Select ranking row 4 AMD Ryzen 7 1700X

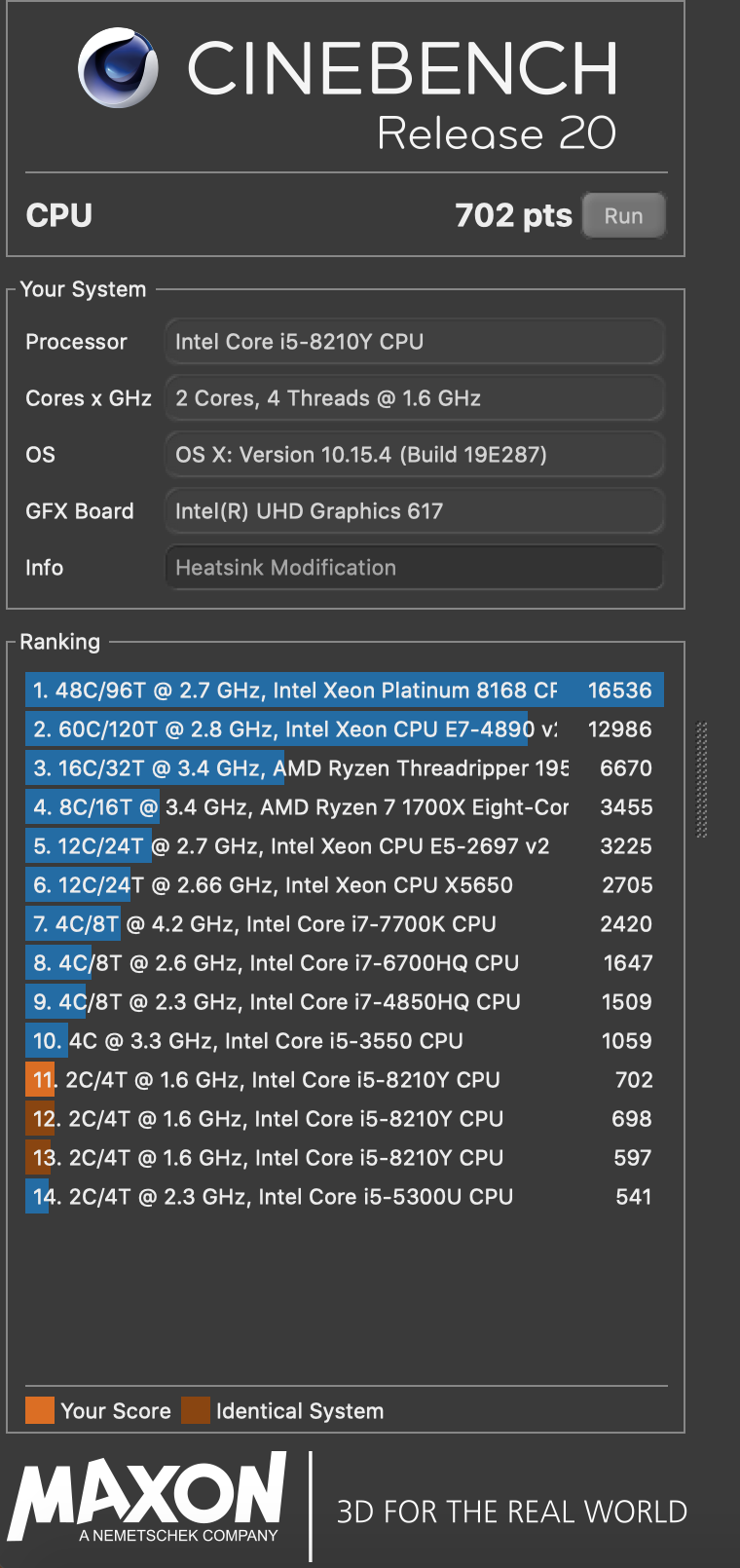pyautogui.click(x=345, y=807)
